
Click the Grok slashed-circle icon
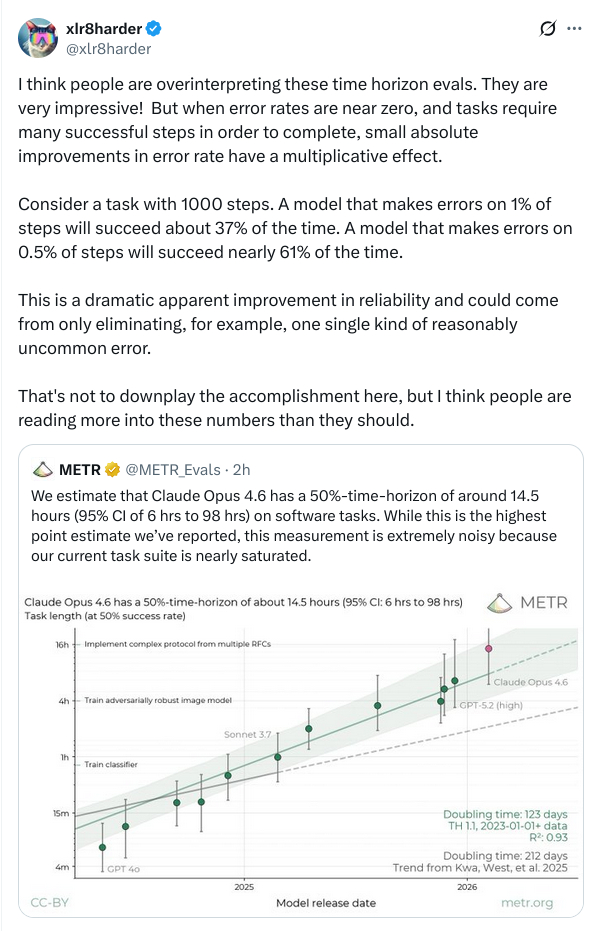pyautogui.click(x=547, y=29)
